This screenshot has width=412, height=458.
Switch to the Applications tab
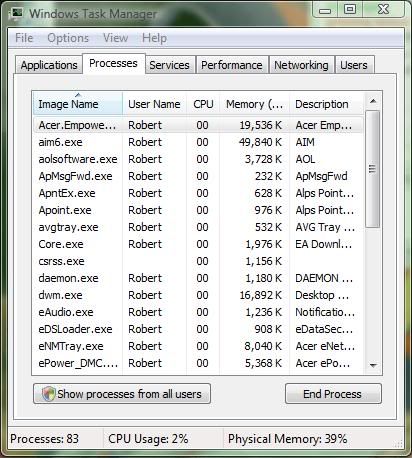click(x=49, y=65)
